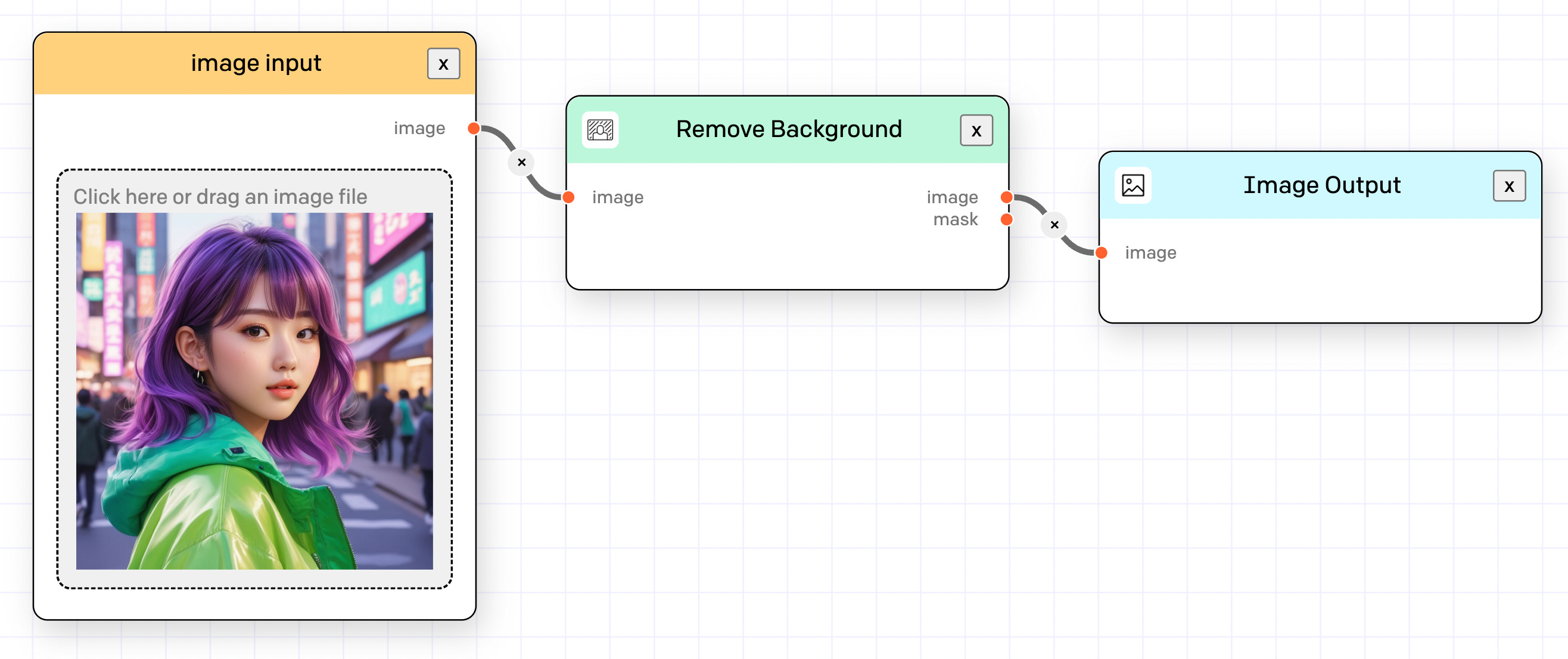This screenshot has height=659, width=1568.
Task: Close the Remove Background node
Action: click(976, 130)
